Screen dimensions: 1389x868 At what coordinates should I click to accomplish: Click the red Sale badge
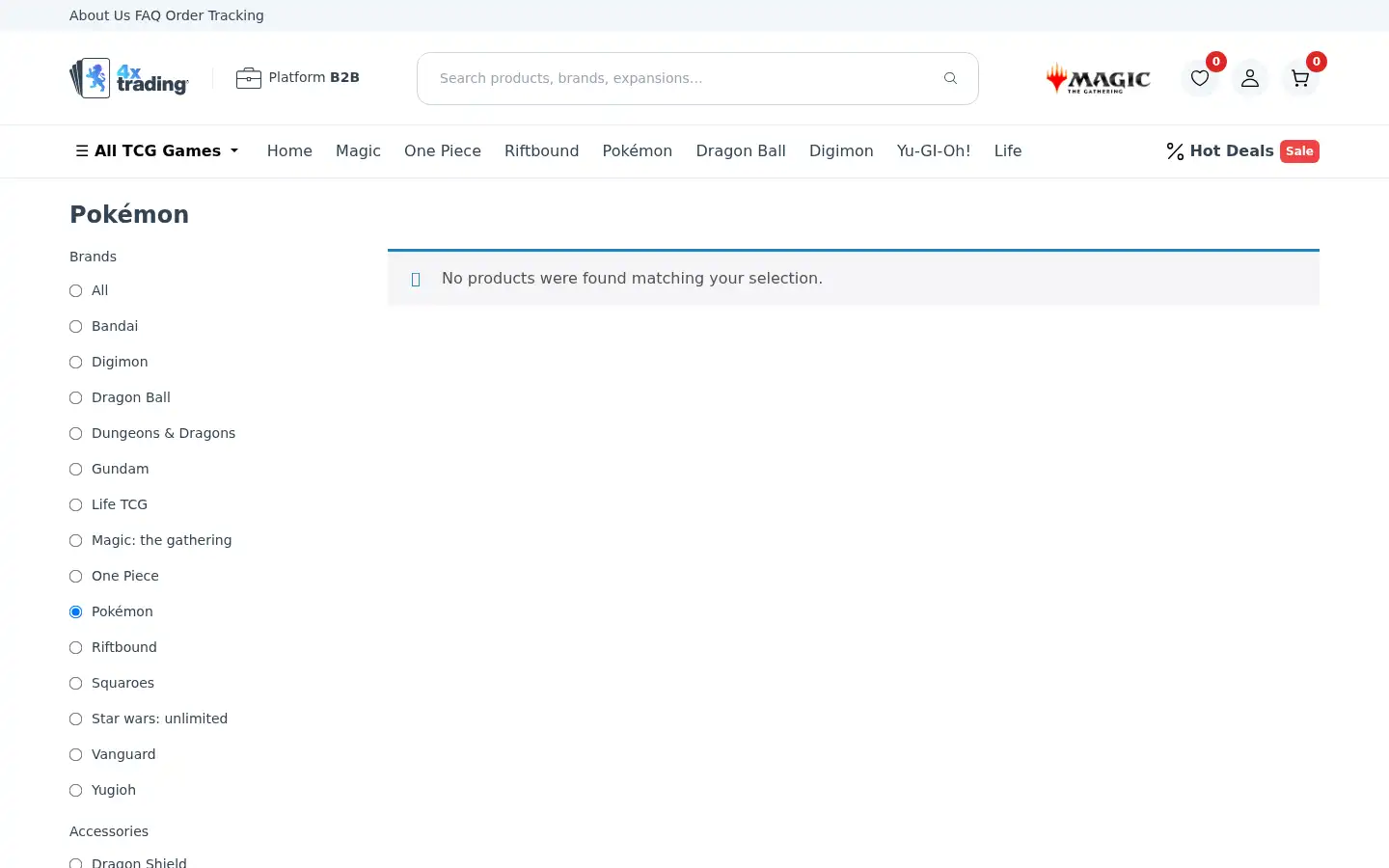coord(1299,151)
